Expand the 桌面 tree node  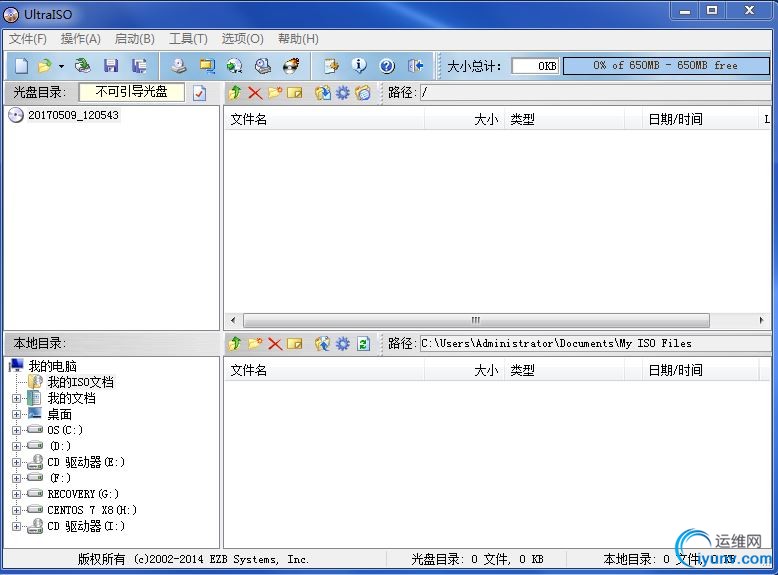click(x=16, y=414)
